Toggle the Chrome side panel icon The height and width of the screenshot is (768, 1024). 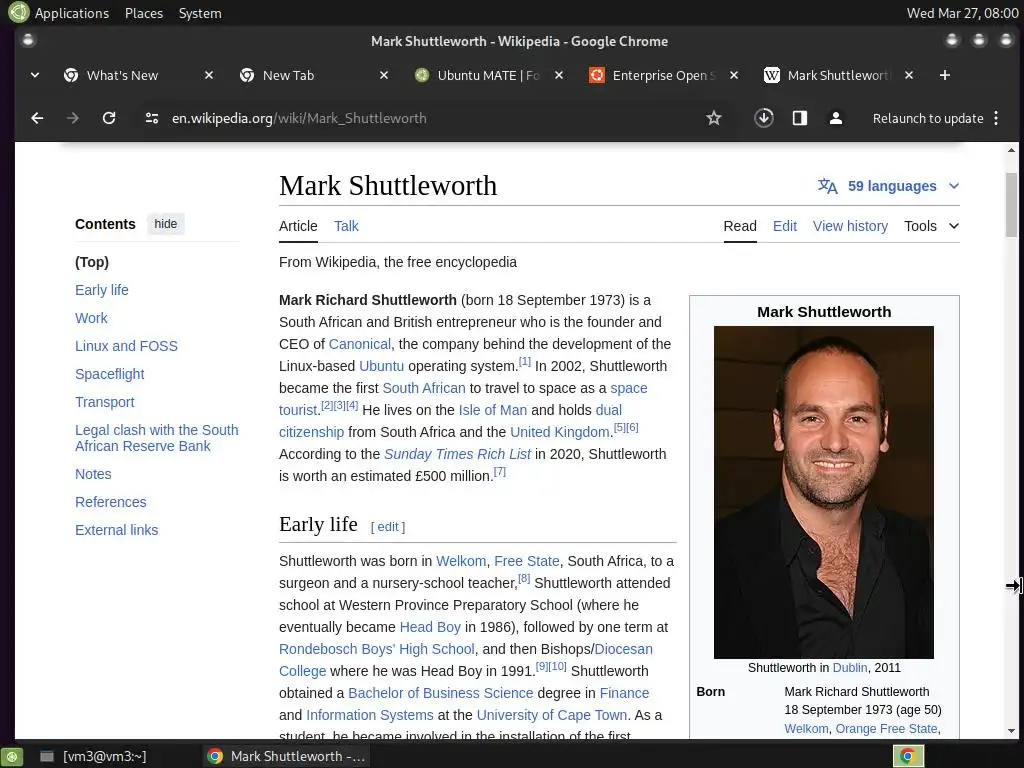(x=799, y=118)
